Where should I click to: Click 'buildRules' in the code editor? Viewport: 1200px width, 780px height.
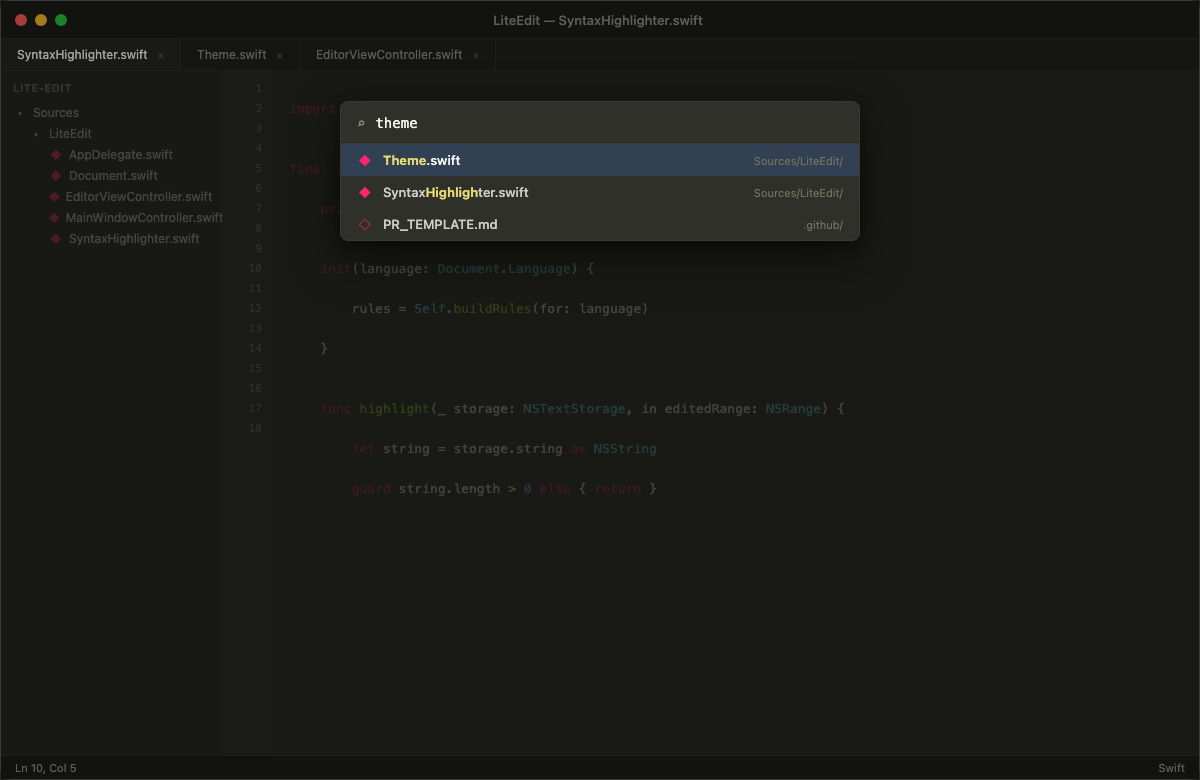pos(492,309)
